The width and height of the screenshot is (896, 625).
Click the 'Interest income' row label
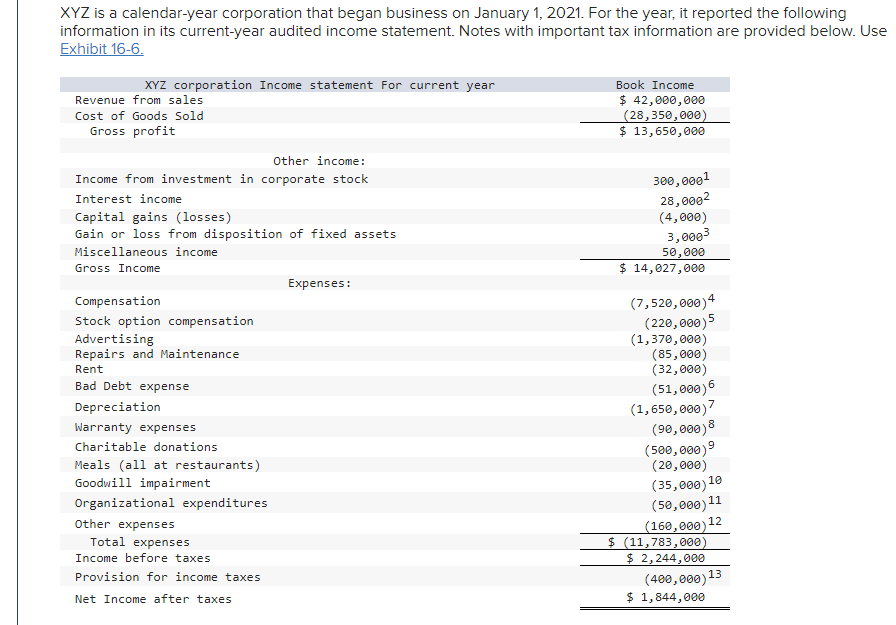pyautogui.click(x=129, y=199)
